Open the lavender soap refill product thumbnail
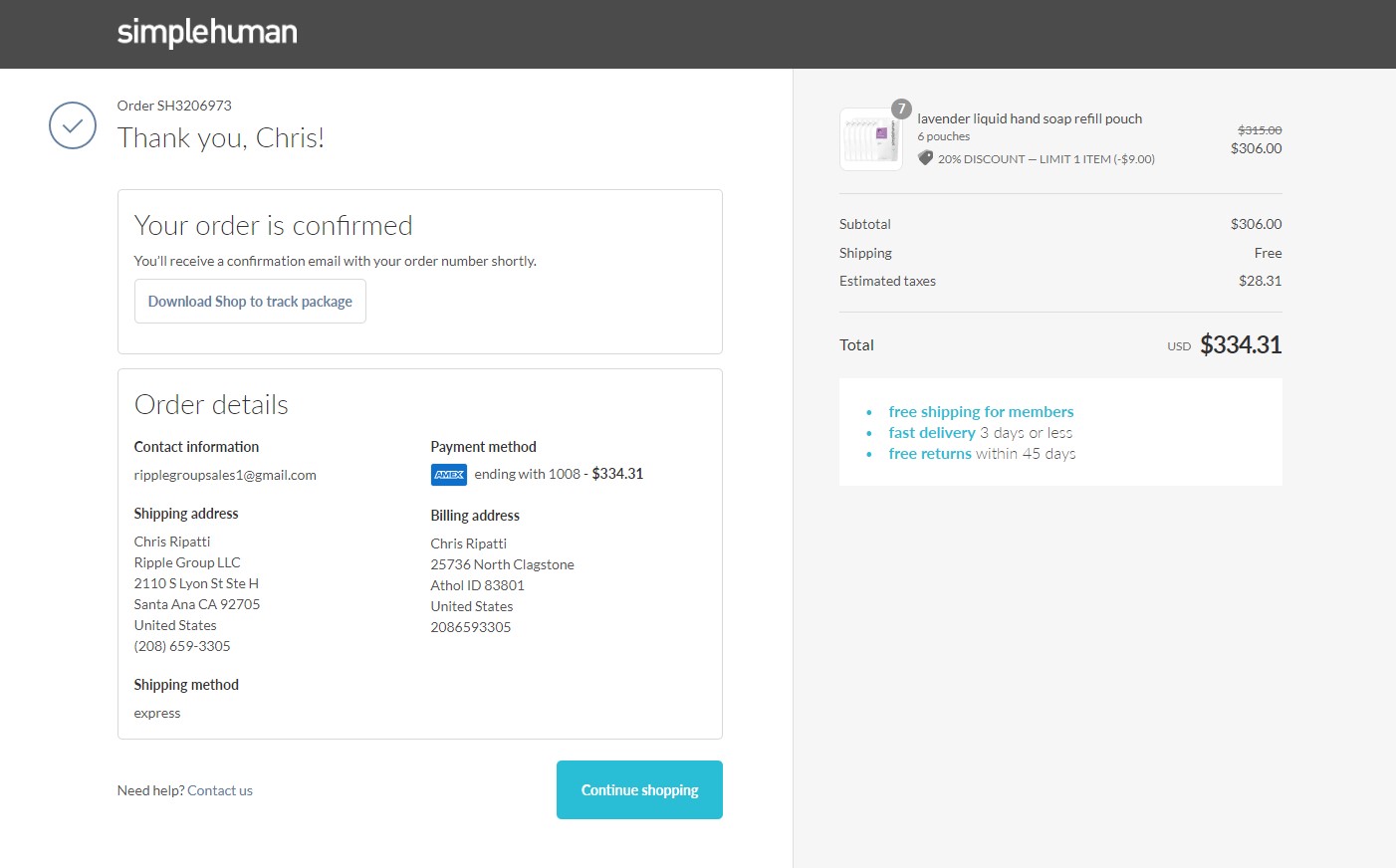 click(871, 139)
